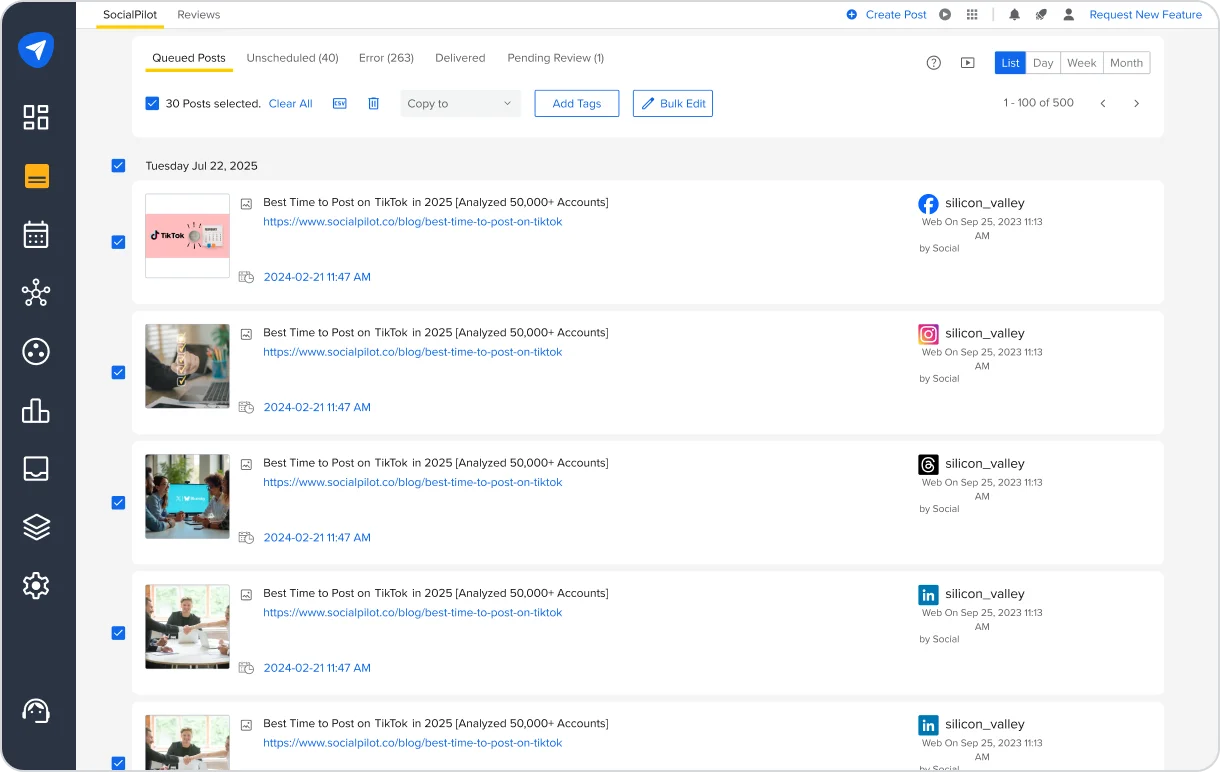Click the Bulk Edit button

pos(673,103)
